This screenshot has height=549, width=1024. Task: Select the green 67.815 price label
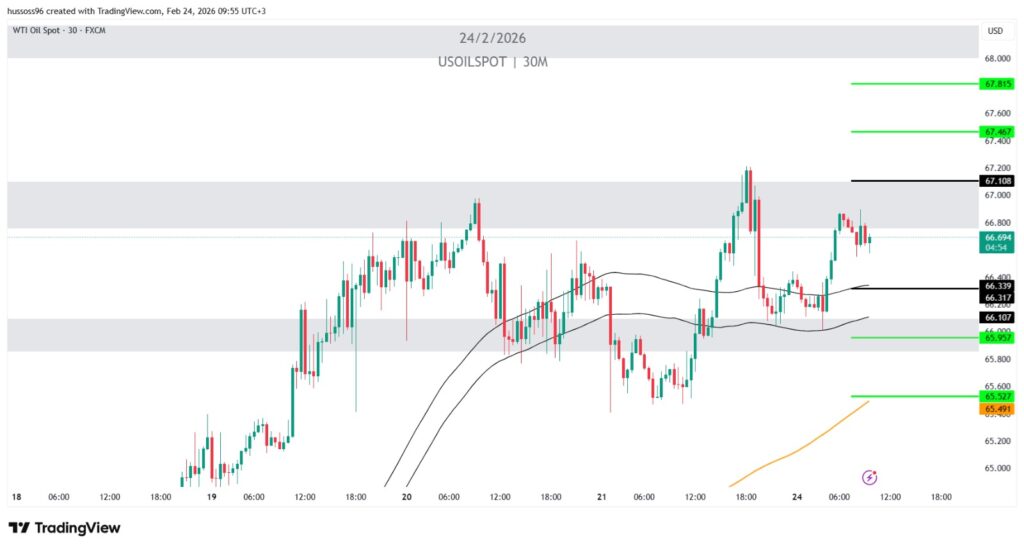[x=998, y=84]
